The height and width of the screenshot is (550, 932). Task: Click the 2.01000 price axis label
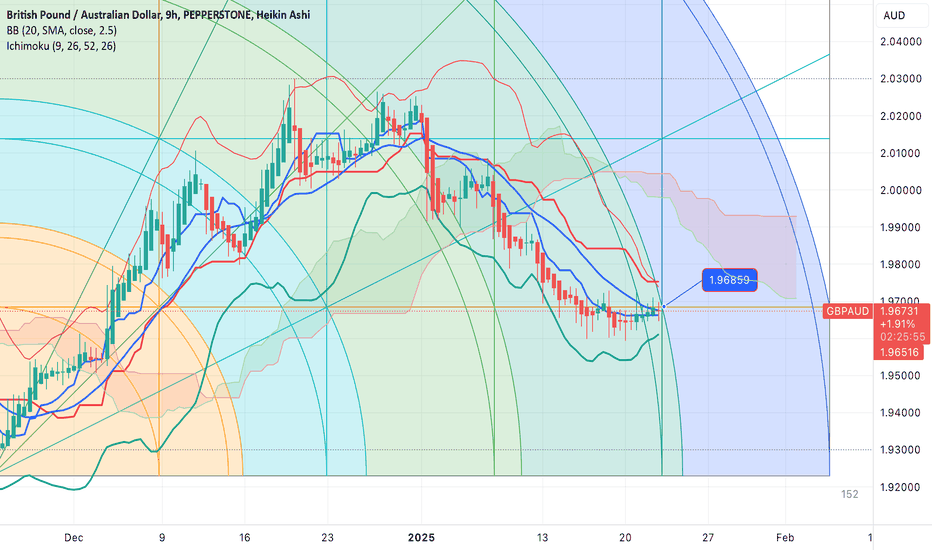(900, 153)
